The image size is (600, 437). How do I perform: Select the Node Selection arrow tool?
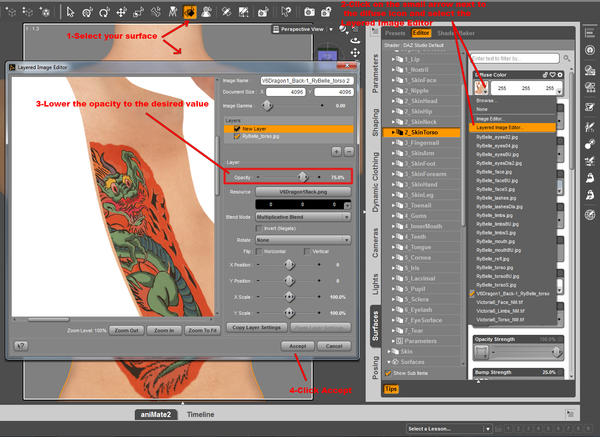pos(70,12)
